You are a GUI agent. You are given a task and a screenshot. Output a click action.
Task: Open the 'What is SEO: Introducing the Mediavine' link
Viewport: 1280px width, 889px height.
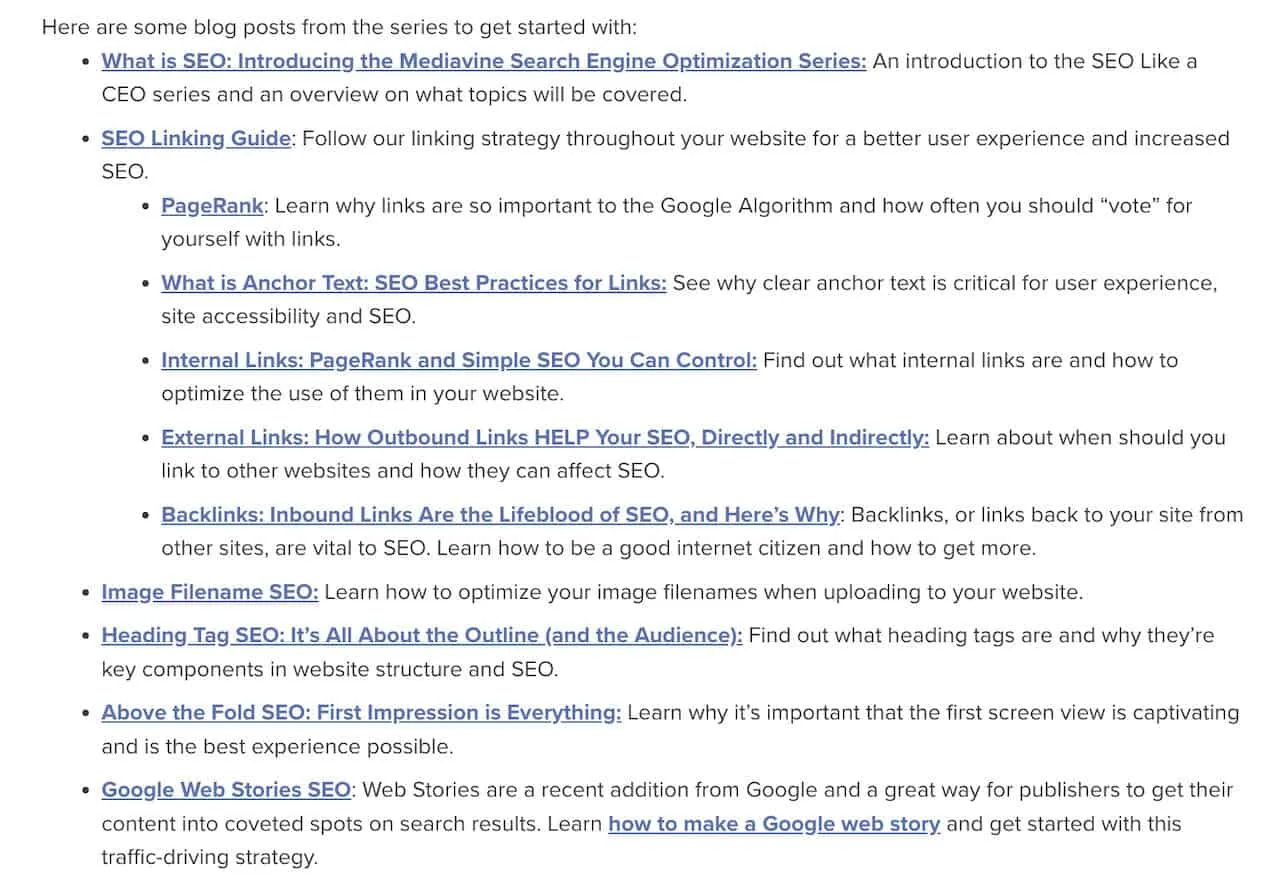(484, 61)
